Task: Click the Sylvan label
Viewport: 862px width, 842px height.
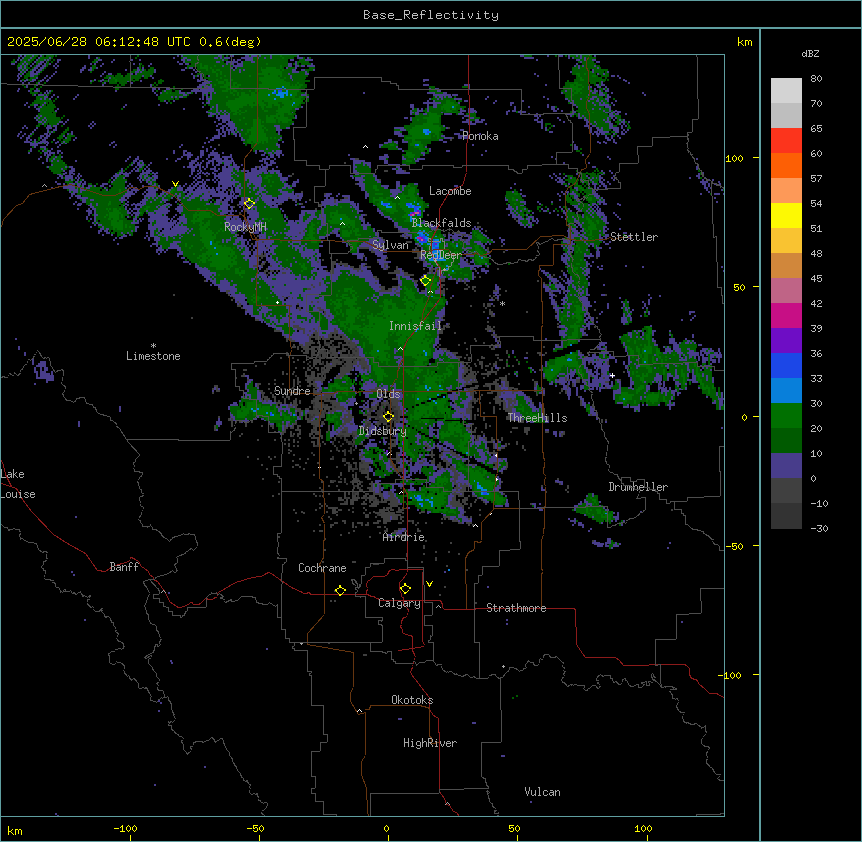Action: click(390, 245)
